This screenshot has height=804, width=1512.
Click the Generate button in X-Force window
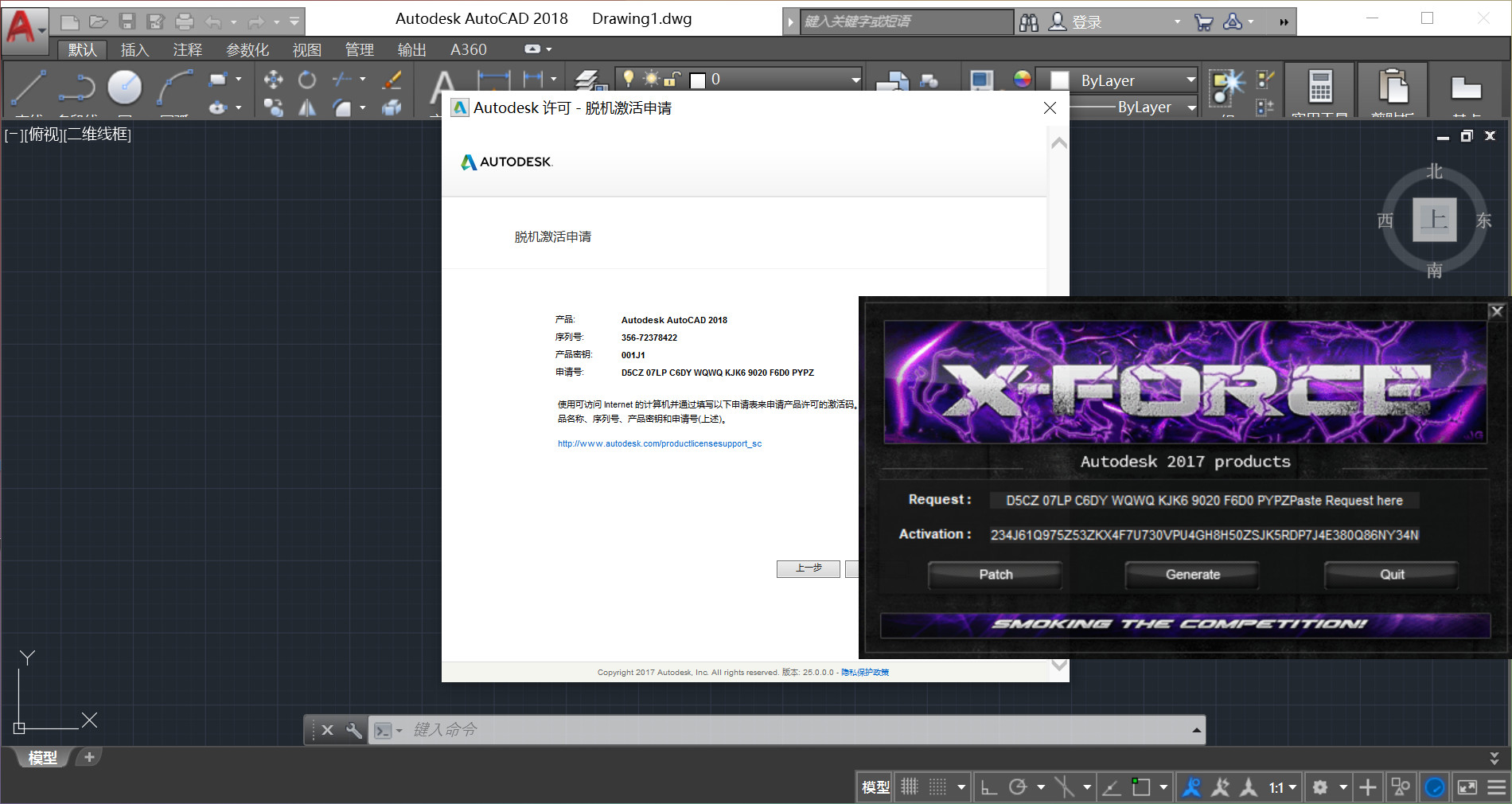pyautogui.click(x=1192, y=574)
